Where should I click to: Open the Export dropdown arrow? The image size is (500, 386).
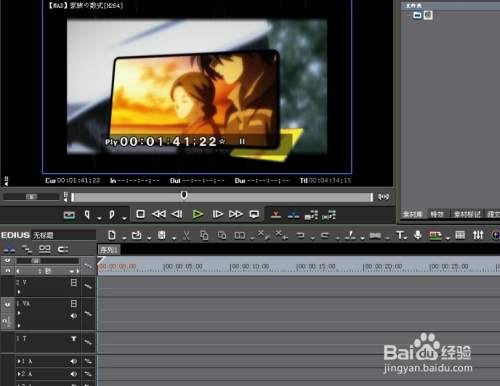click(x=448, y=238)
